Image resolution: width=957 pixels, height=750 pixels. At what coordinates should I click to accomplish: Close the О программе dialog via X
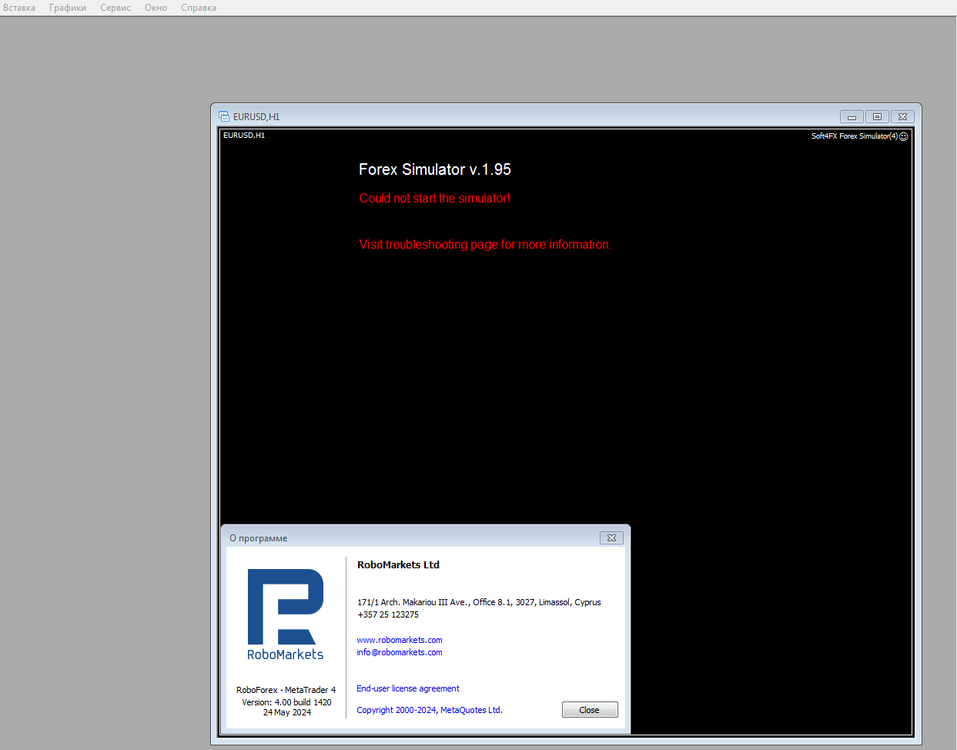pos(612,538)
